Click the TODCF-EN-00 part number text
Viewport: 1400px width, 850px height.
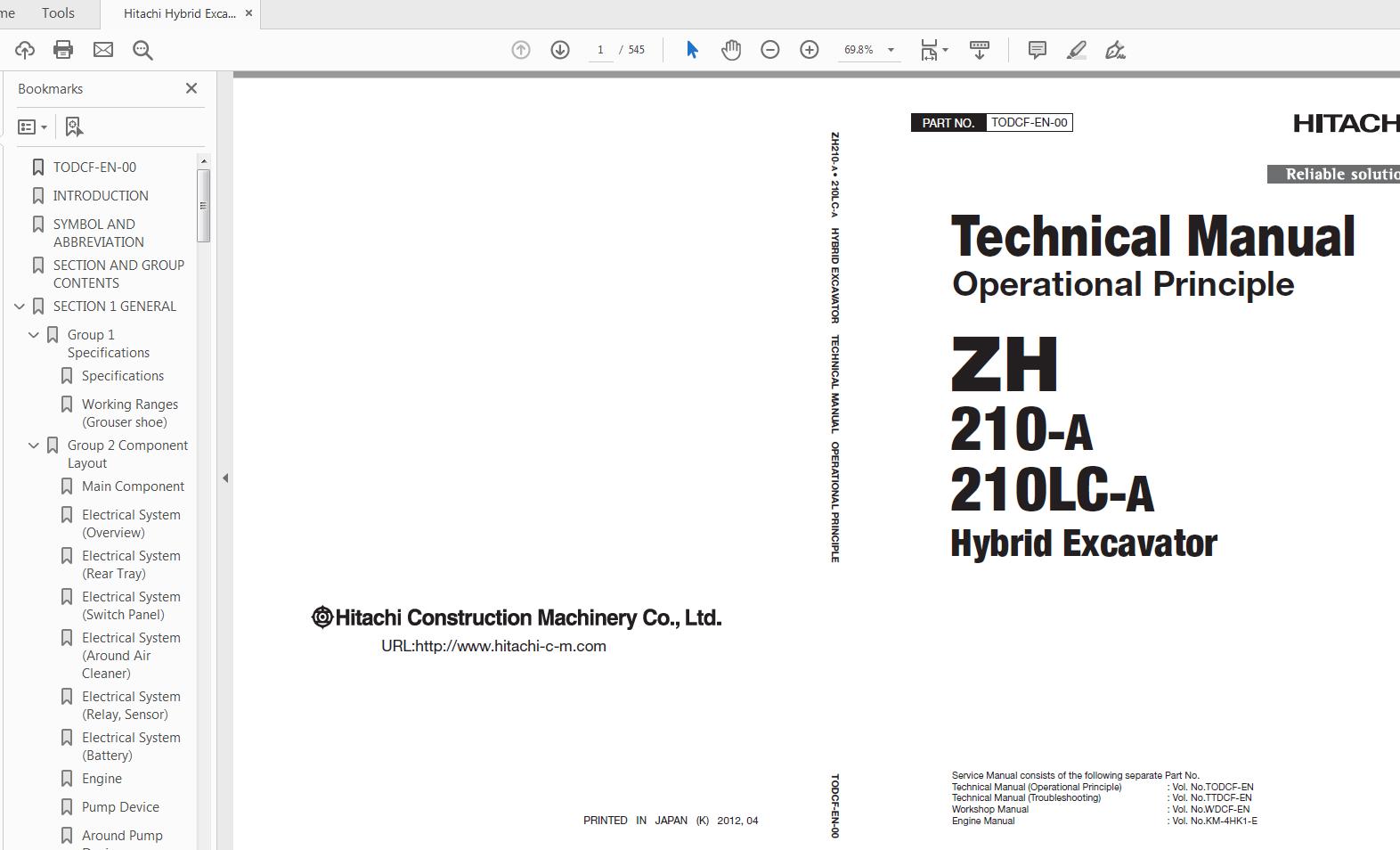click(1030, 123)
